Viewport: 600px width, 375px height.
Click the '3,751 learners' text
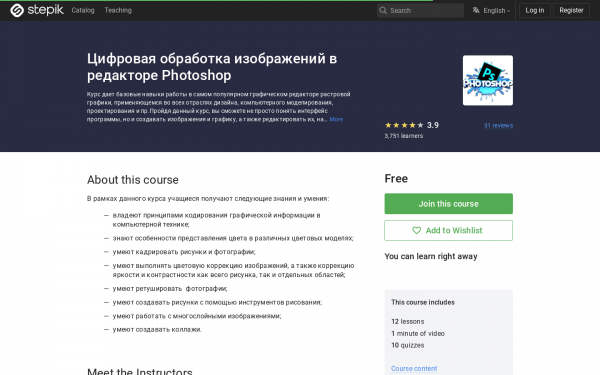point(404,136)
